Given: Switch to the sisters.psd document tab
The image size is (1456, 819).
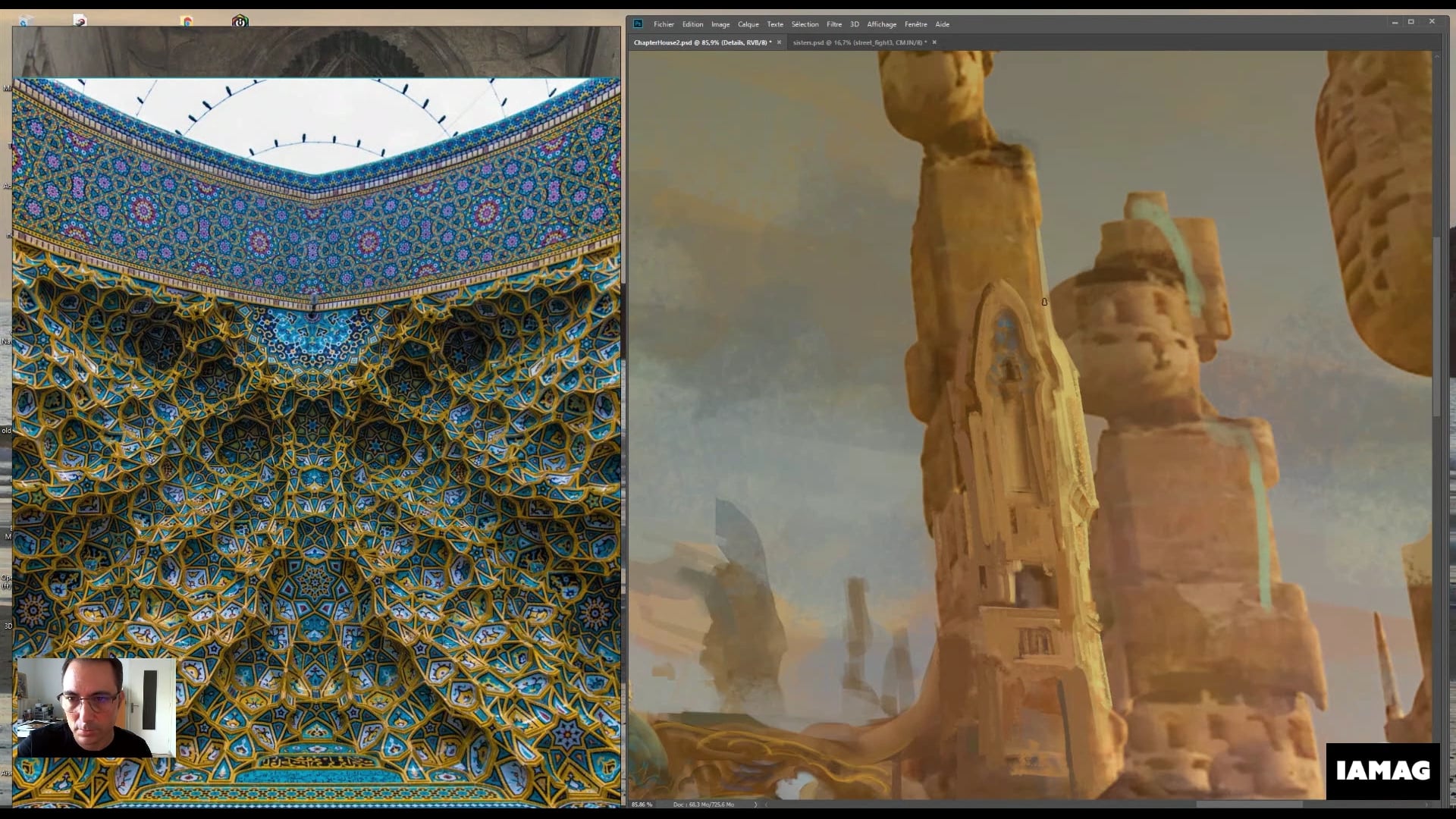Looking at the screenshot, I should click(x=857, y=42).
